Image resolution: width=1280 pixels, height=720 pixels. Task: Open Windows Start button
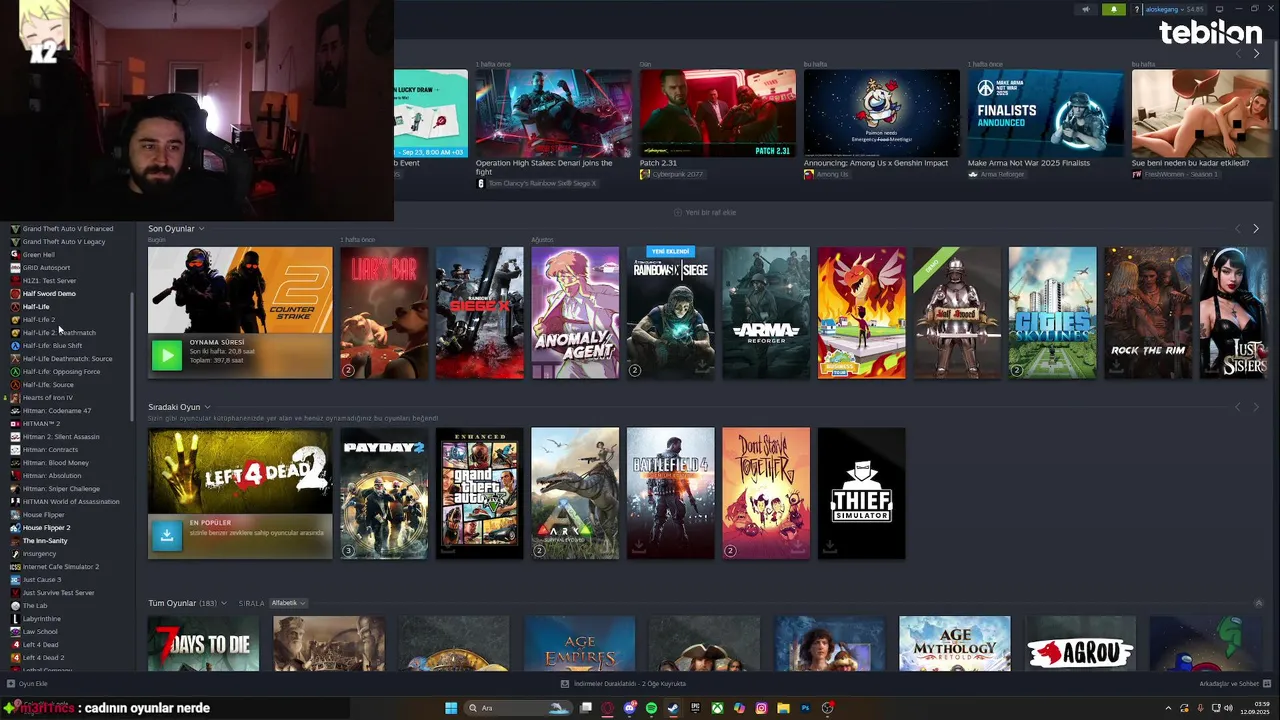tap(450, 708)
